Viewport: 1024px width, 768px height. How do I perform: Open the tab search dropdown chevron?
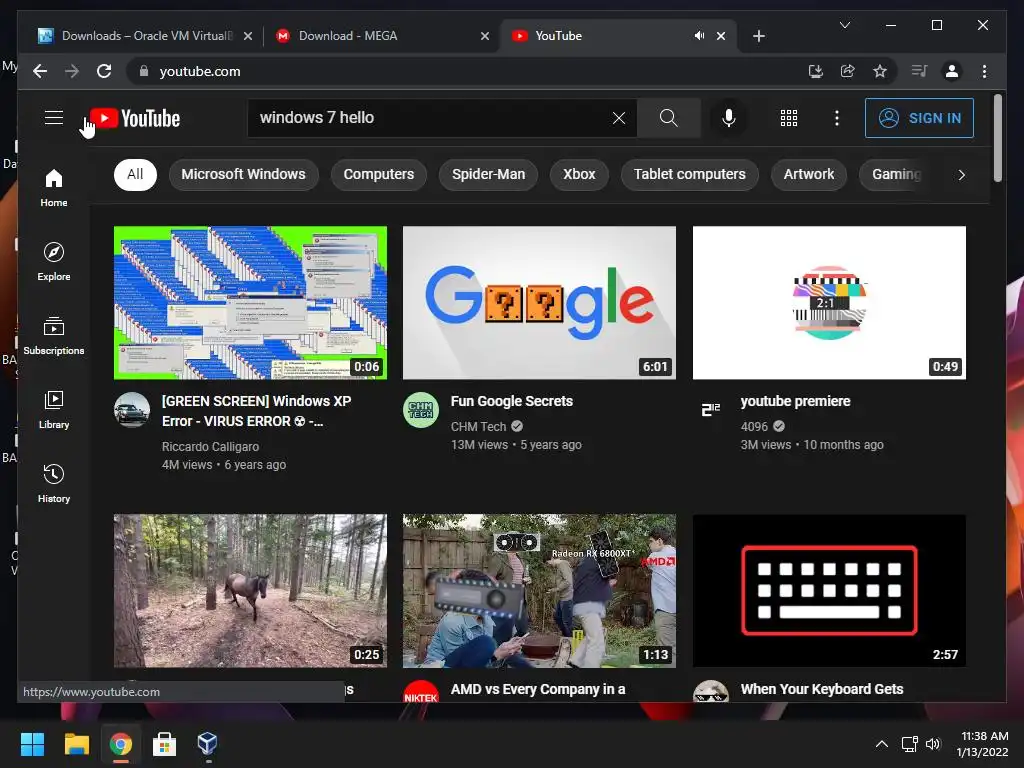(844, 25)
